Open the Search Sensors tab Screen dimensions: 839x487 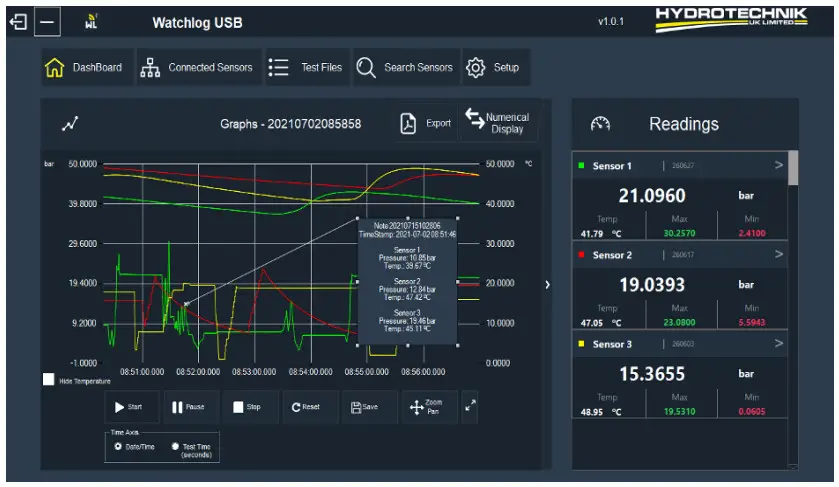[406, 67]
